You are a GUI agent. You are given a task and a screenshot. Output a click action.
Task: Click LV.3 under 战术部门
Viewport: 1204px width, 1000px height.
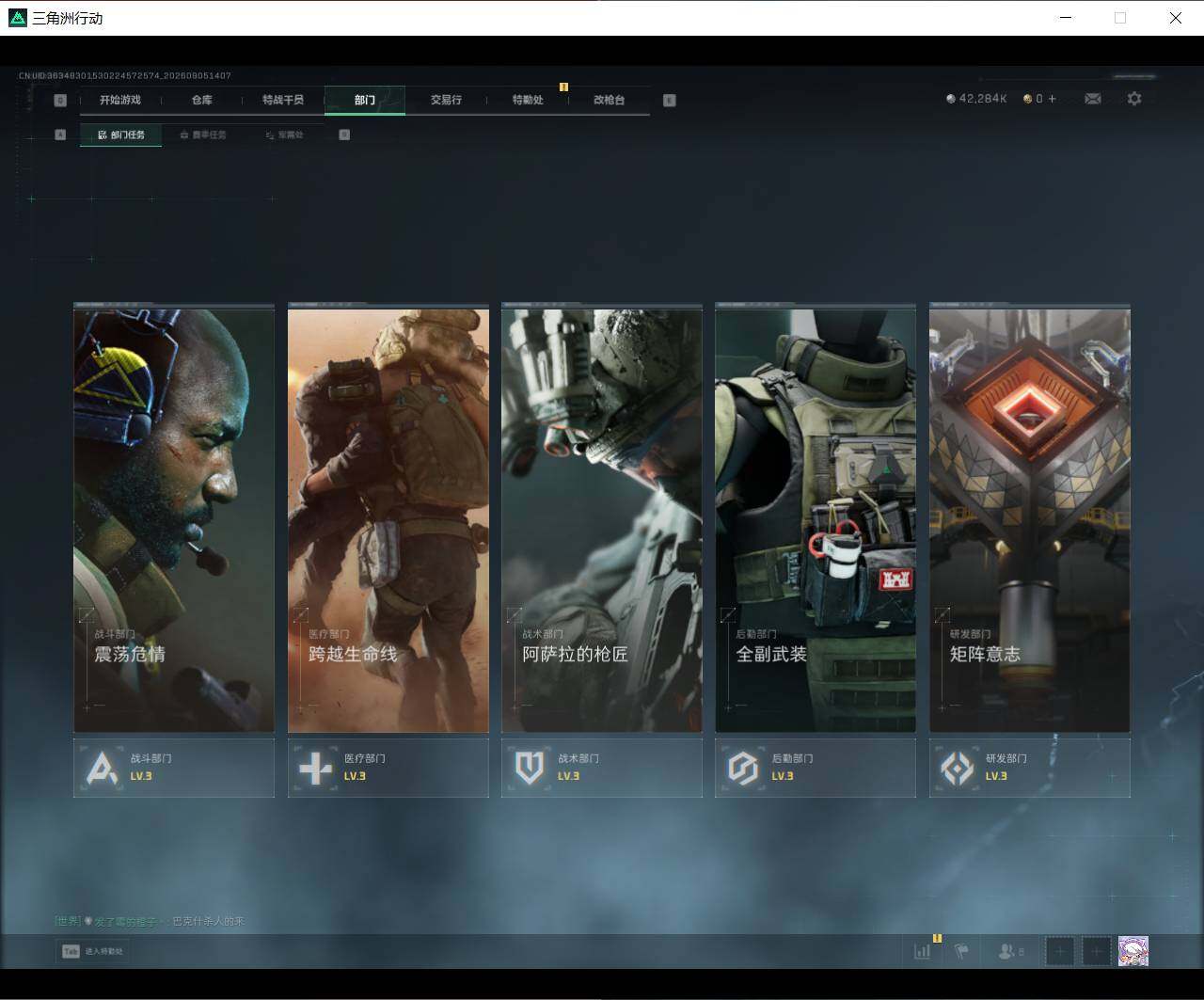[x=568, y=776]
